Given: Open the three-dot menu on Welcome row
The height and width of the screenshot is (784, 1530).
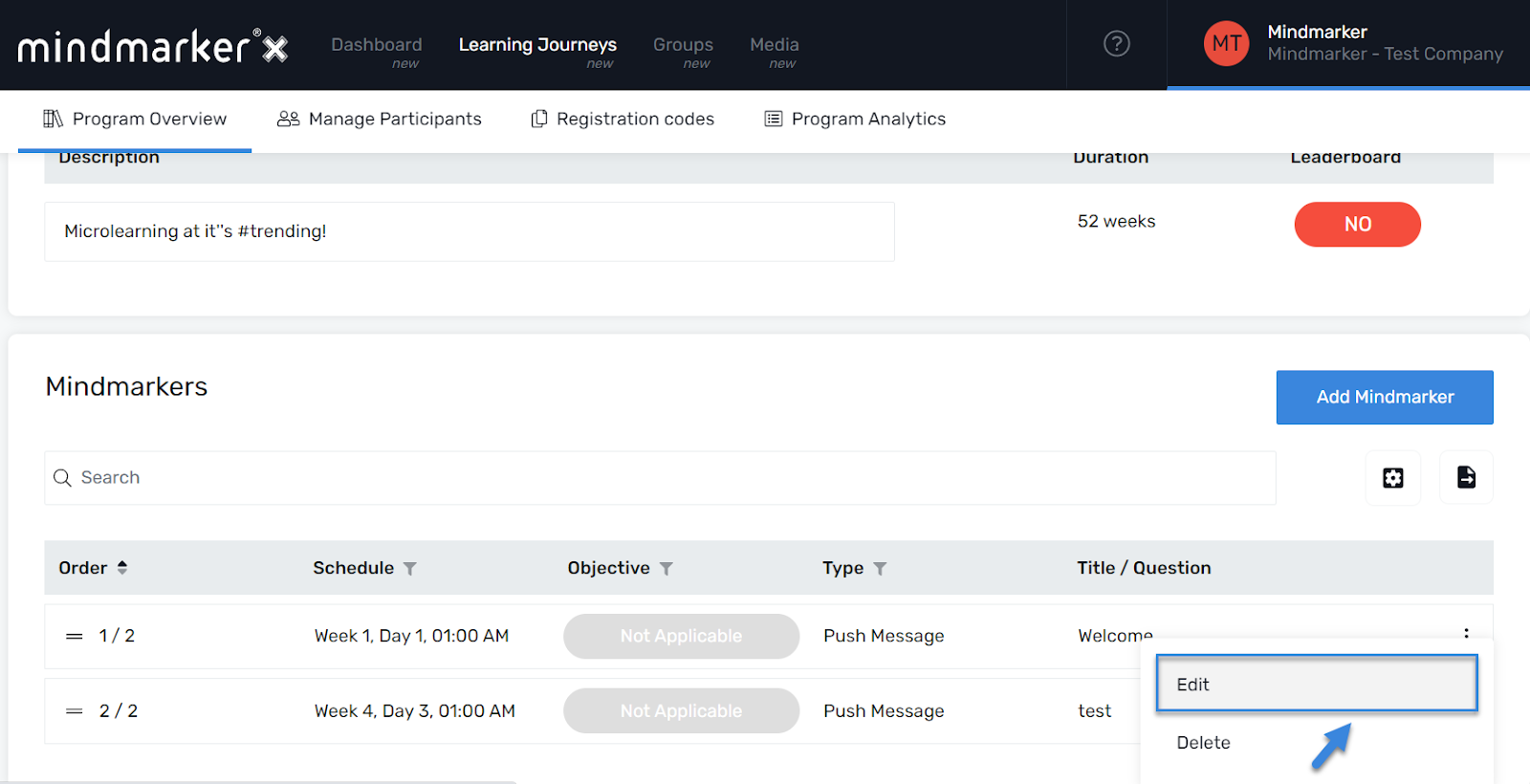Looking at the screenshot, I should click(x=1466, y=633).
